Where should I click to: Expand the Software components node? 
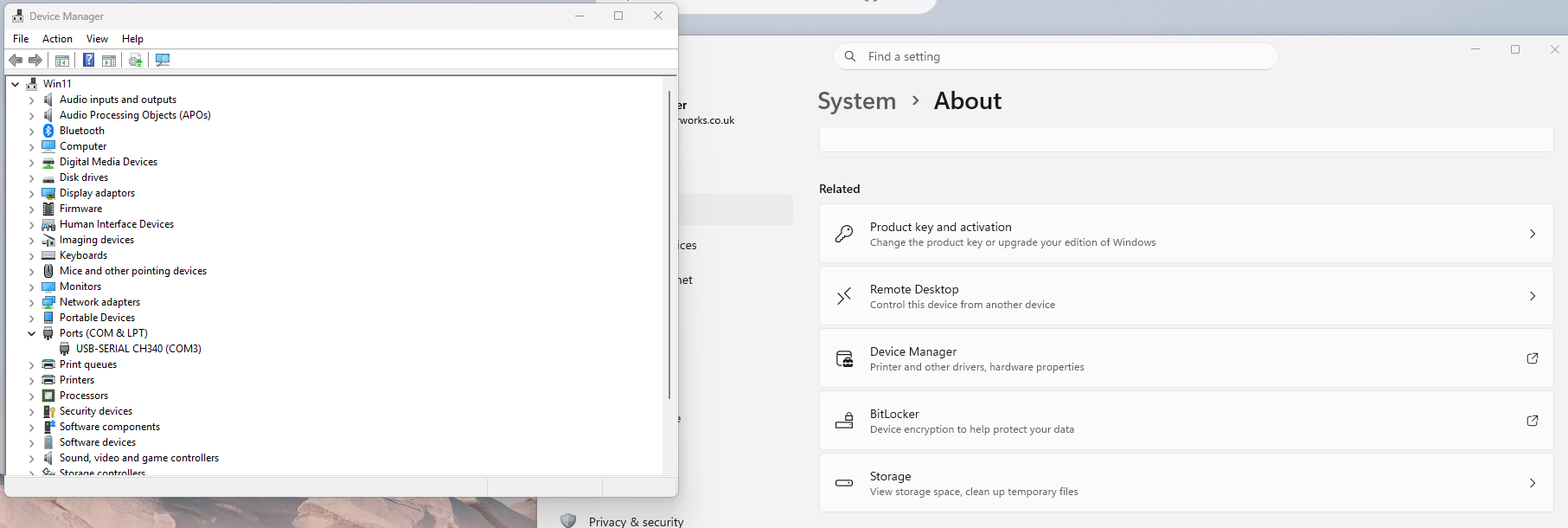click(32, 428)
